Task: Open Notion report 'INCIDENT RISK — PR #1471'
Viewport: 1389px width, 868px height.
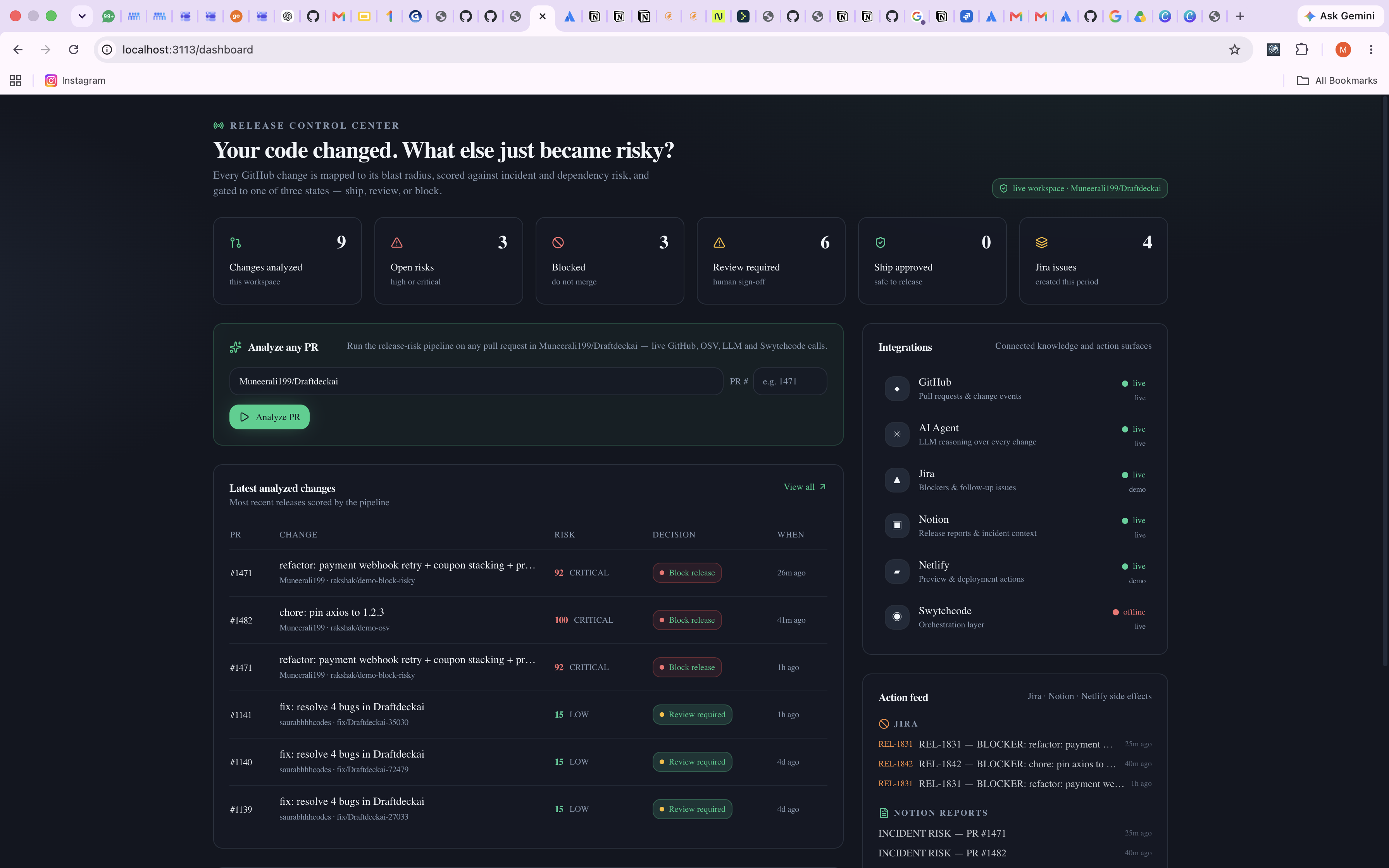Action: tap(942, 833)
